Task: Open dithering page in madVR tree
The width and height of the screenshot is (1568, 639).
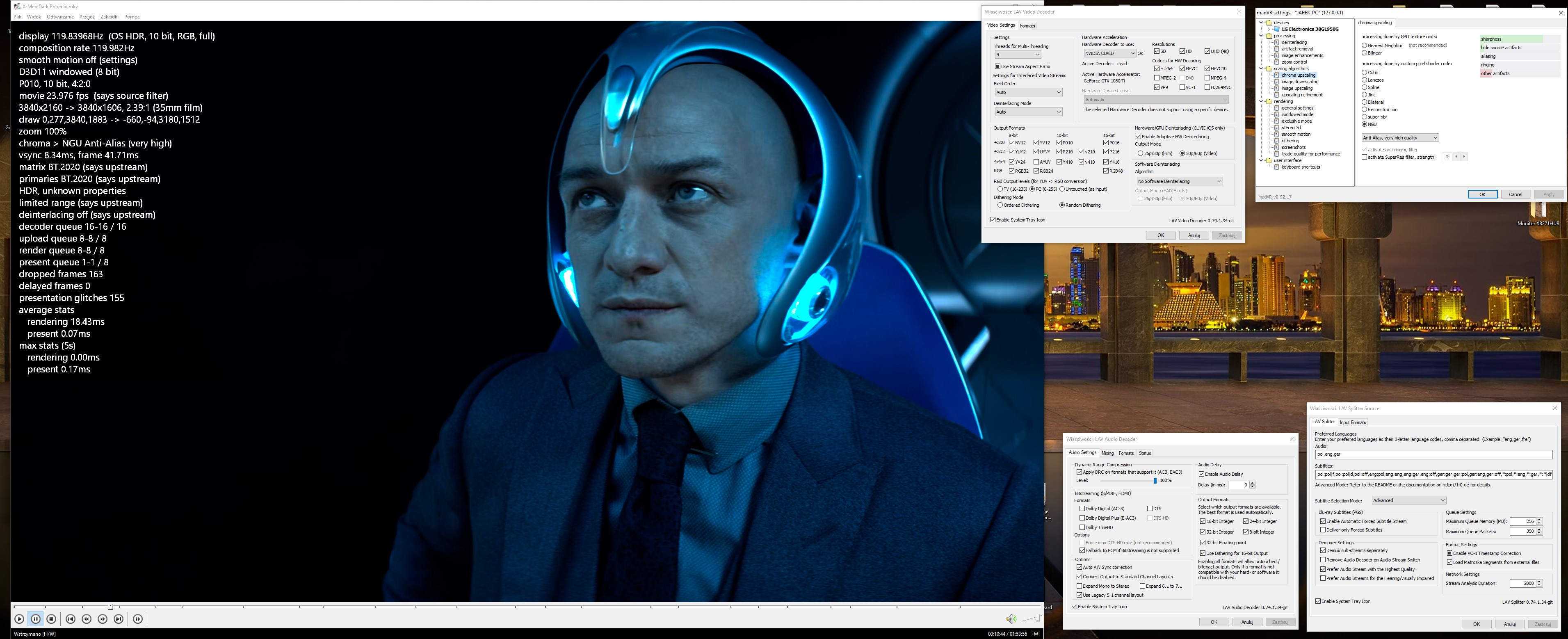Action: (1290, 141)
